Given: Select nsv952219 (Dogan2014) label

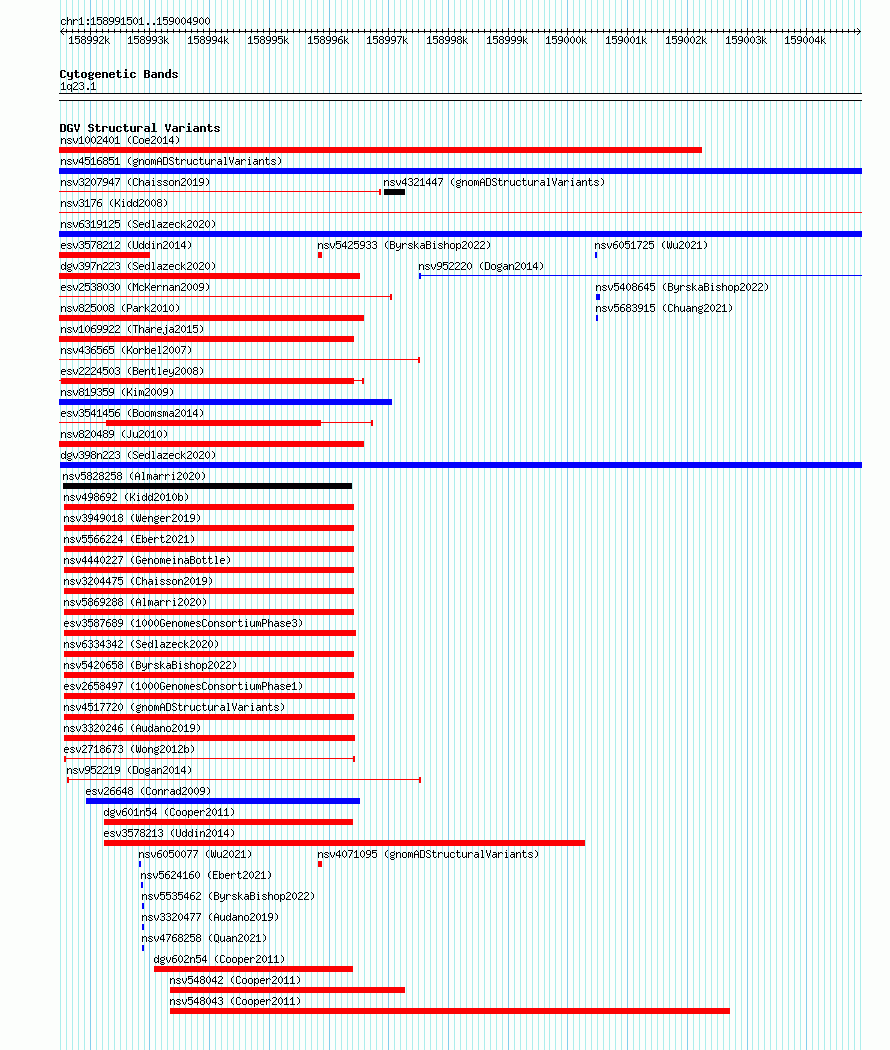Looking at the screenshot, I should pos(129,770).
